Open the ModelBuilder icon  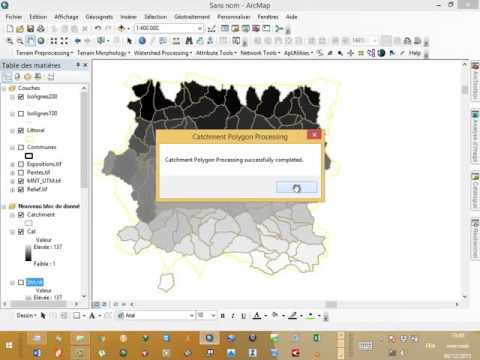[279, 29]
